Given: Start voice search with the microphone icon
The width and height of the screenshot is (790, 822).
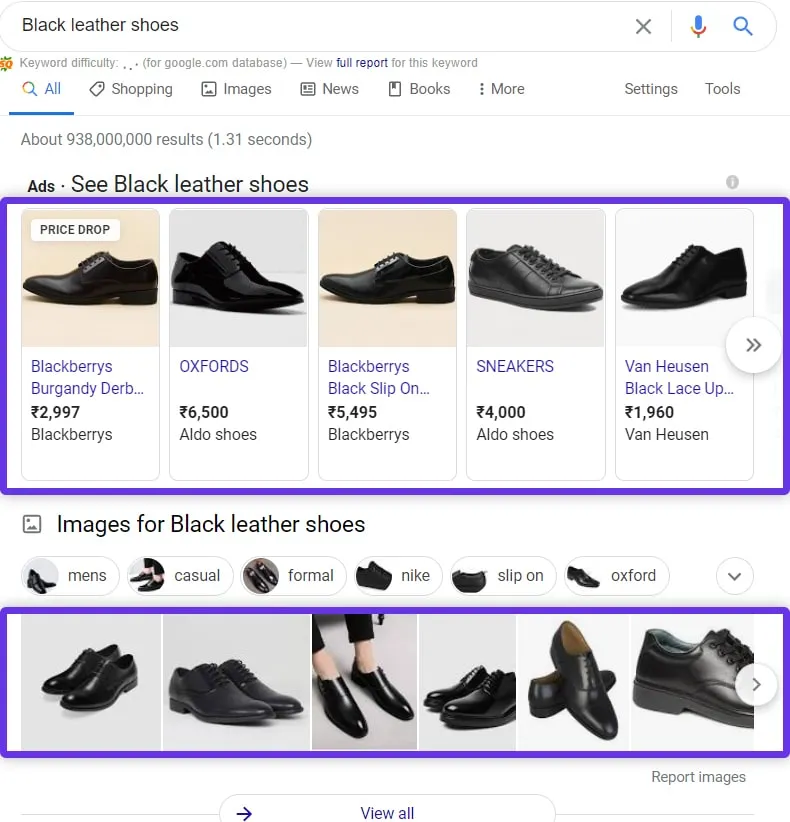Looking at the screenshot, I should click(698, 26).
